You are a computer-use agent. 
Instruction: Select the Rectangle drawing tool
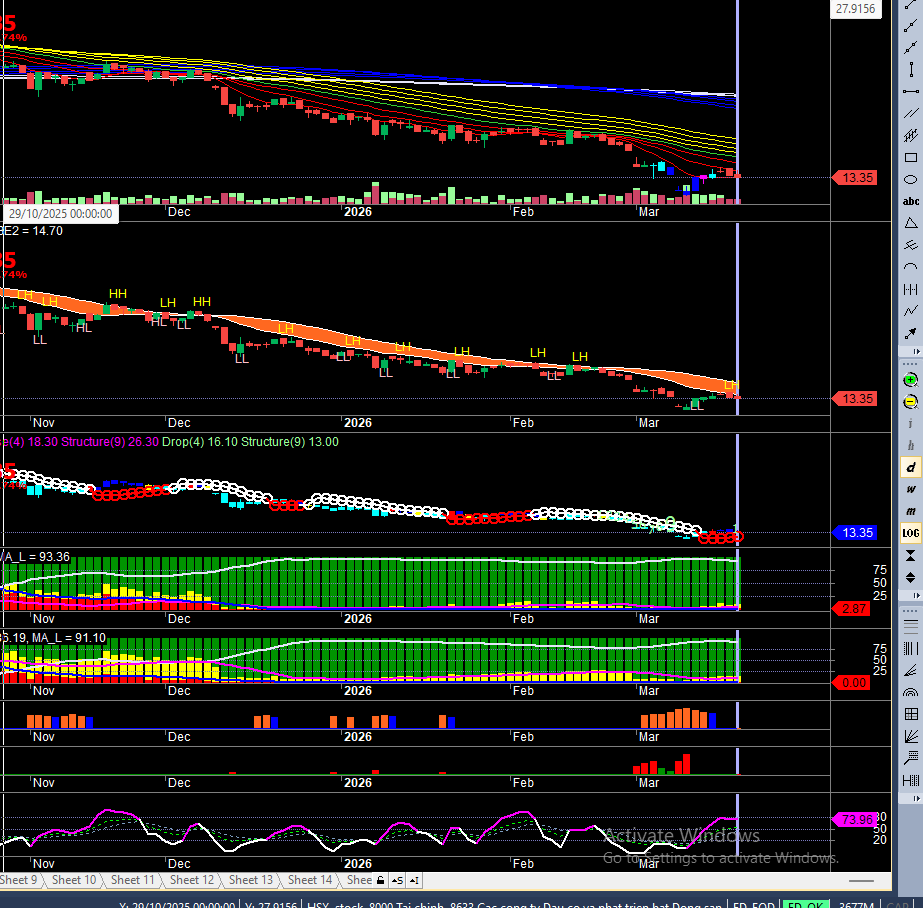coord(911,157)
